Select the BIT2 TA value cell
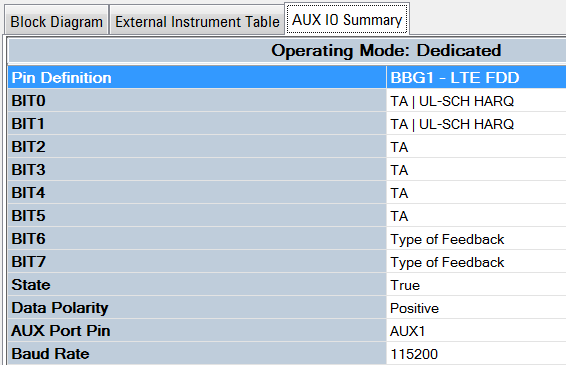This screenshot has width=566, height=365. (x=476, y=147)
